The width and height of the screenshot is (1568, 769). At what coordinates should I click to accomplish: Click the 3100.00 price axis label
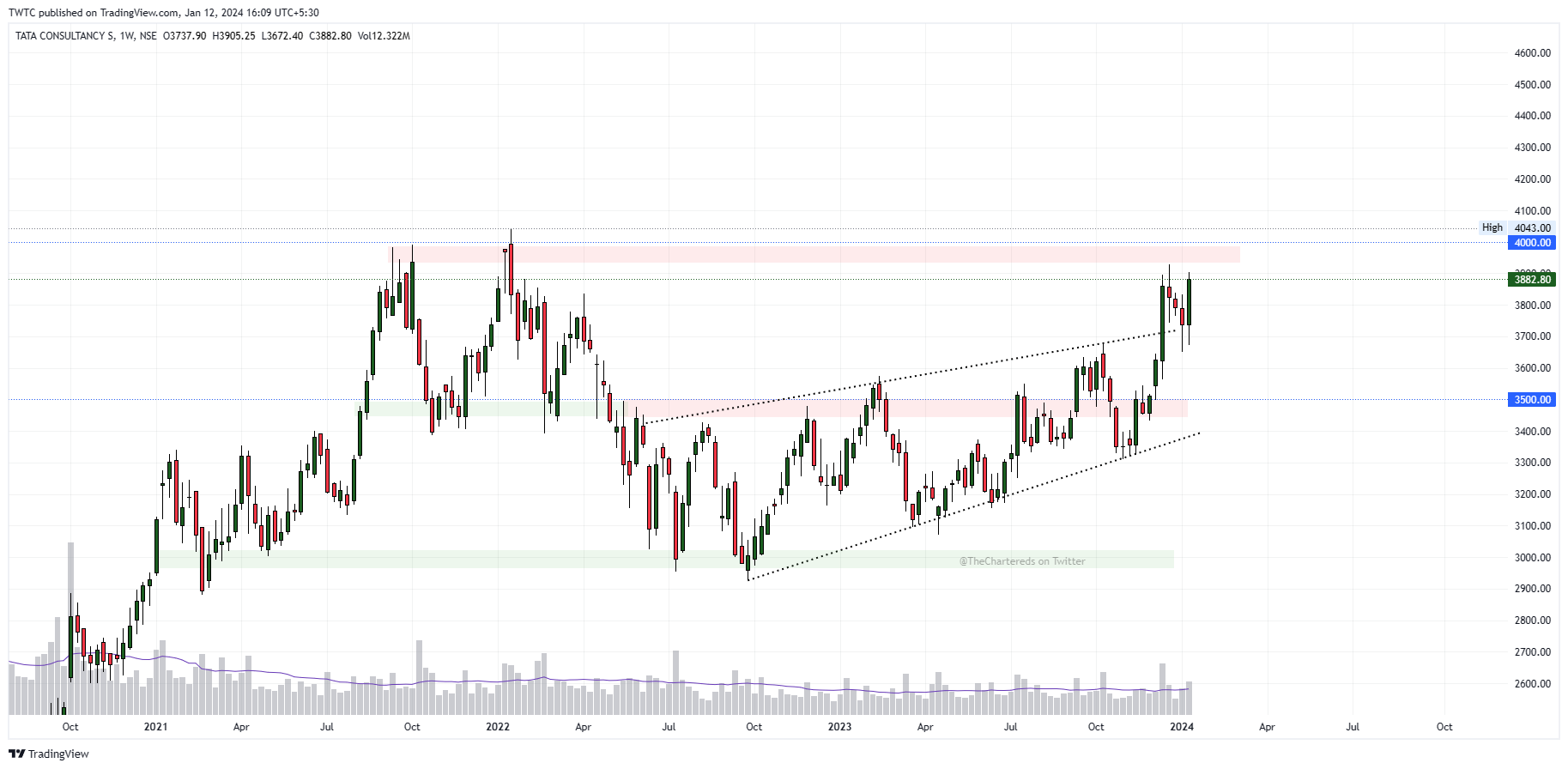coord(1532,526)
